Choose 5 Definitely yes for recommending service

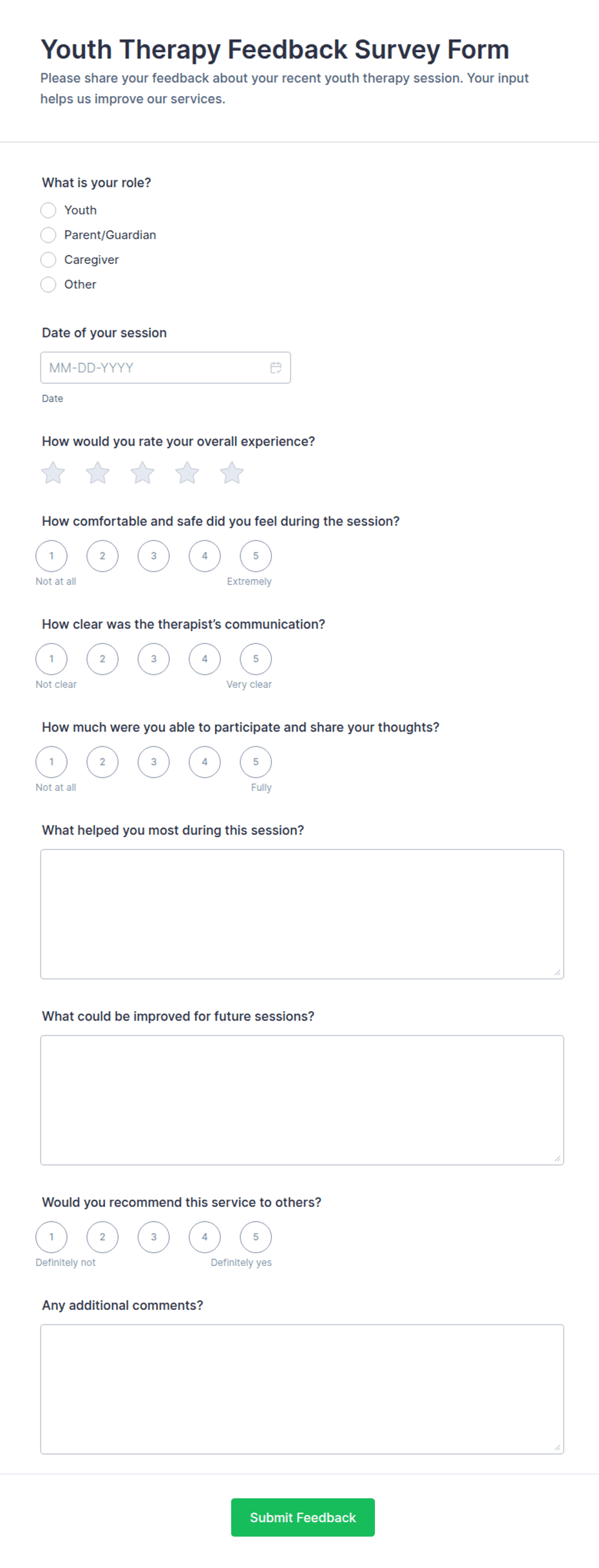tap(256, 1237)
